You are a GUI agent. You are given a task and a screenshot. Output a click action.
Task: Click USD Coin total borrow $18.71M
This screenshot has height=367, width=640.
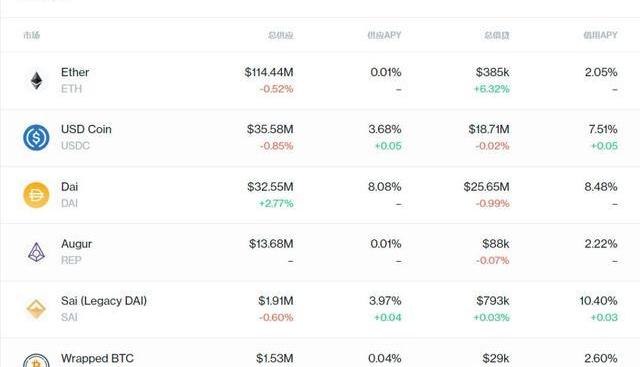click(489, 129)
